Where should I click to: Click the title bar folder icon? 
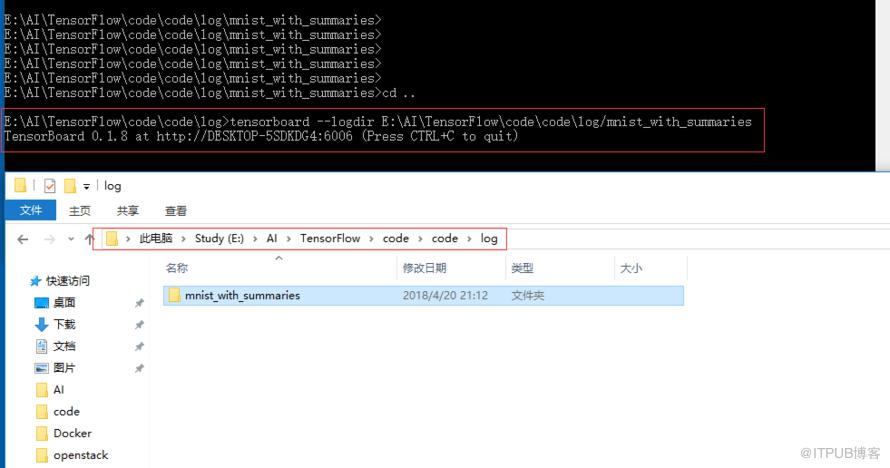pyautogui.click(x=20, y=185)
